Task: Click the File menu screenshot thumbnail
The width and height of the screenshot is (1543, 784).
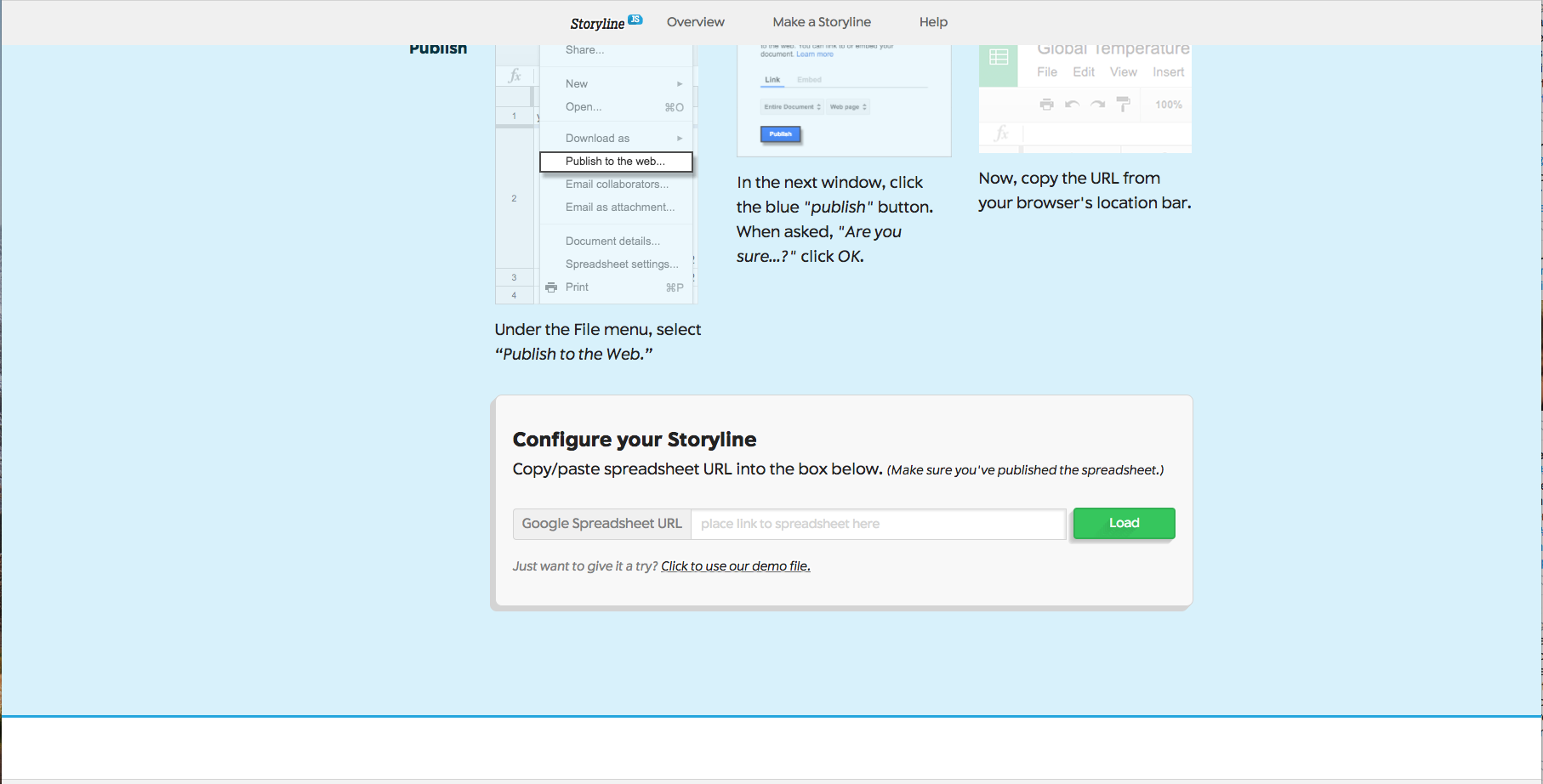Action: 596,174
